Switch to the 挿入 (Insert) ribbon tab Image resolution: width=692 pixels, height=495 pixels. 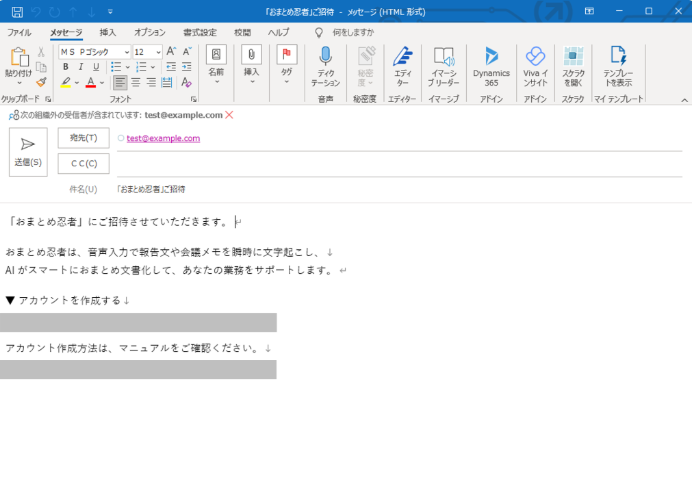[x=108, y=32]
